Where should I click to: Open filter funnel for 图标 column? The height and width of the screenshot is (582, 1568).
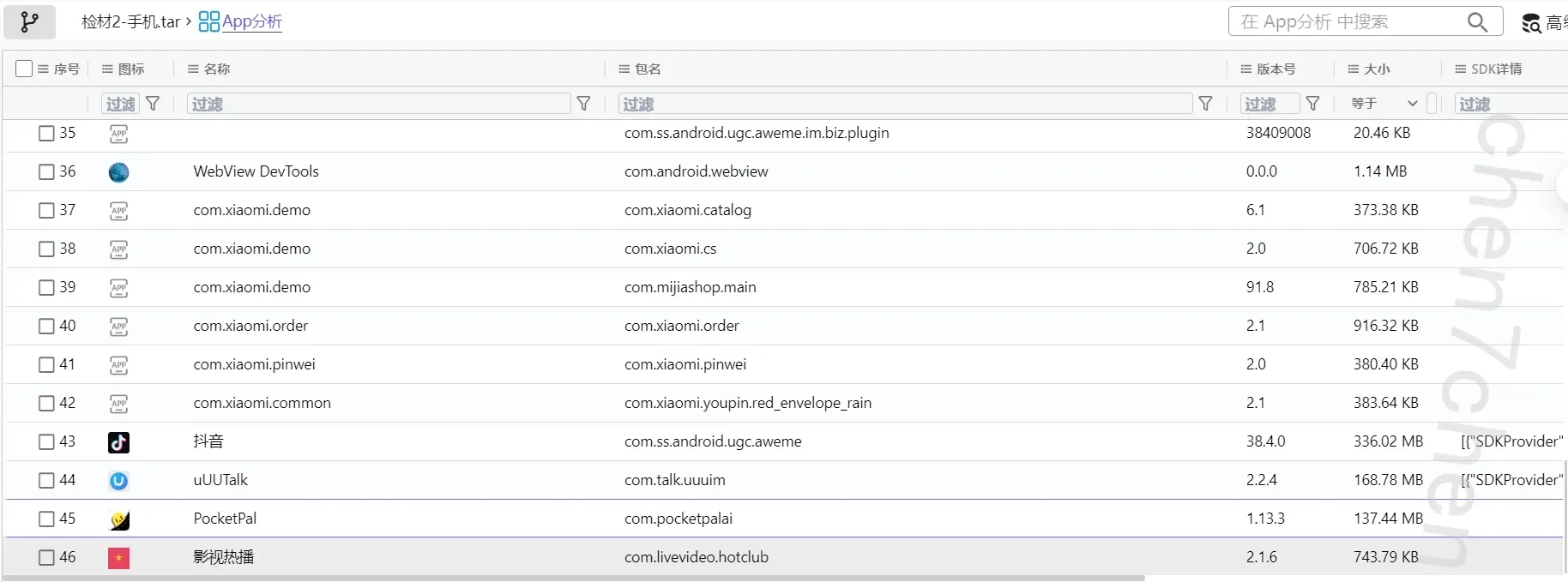(153, 104)
